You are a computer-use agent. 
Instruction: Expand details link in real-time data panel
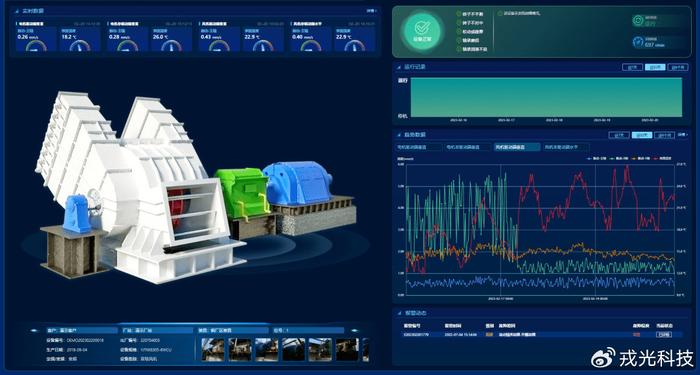point(371,11)
